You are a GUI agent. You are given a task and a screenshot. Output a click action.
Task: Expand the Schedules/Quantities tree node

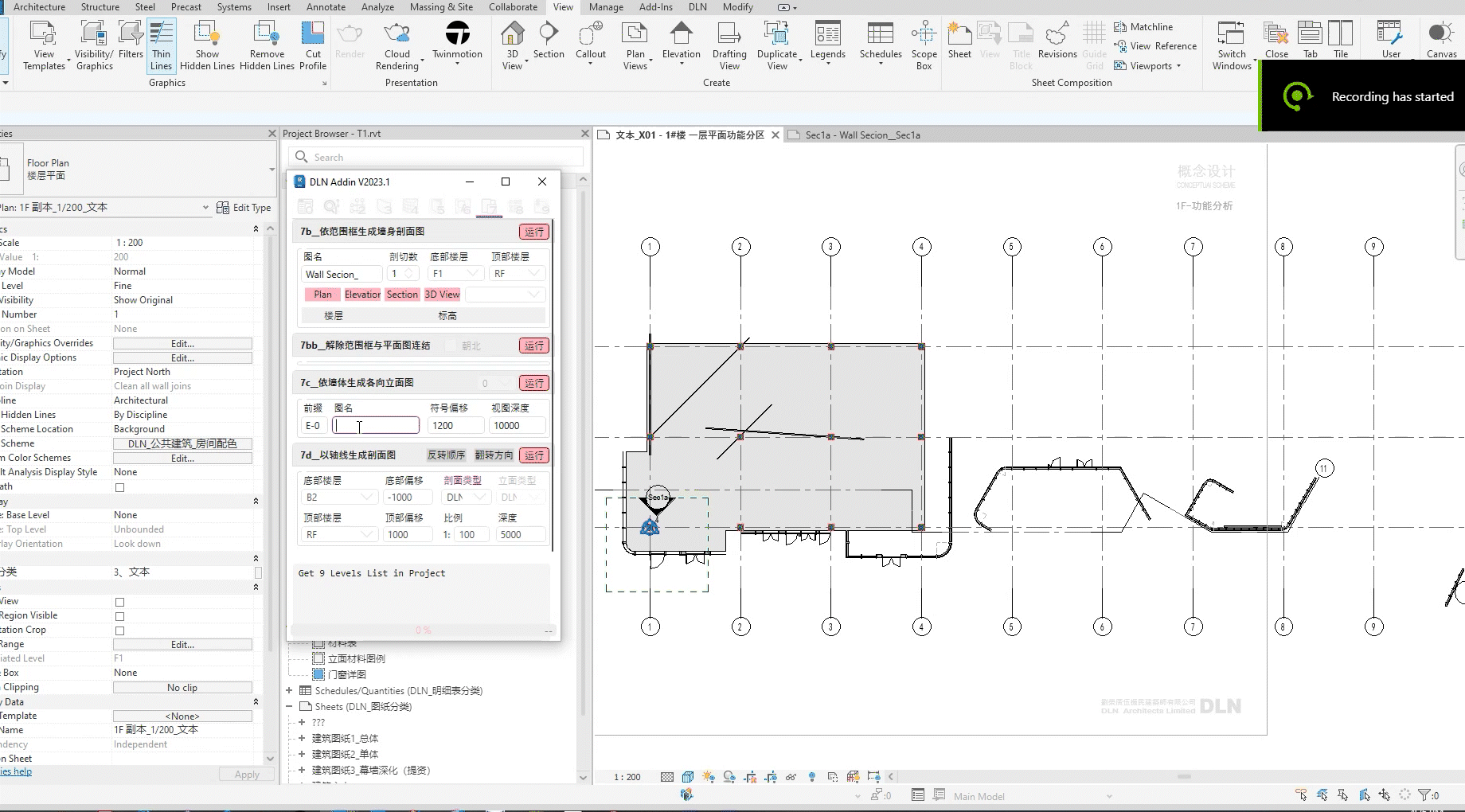pos(290,691)
